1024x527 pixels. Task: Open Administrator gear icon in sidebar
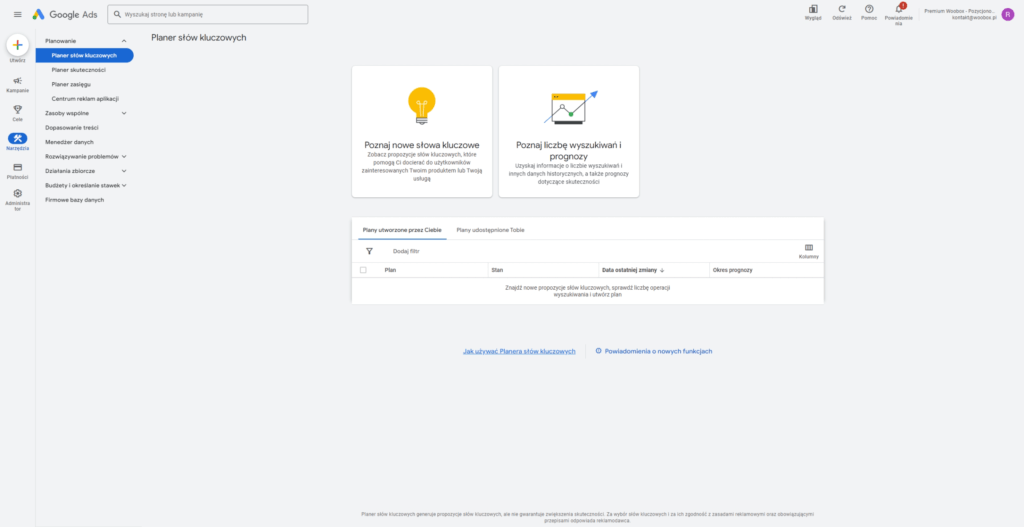(x=17, y=194)
